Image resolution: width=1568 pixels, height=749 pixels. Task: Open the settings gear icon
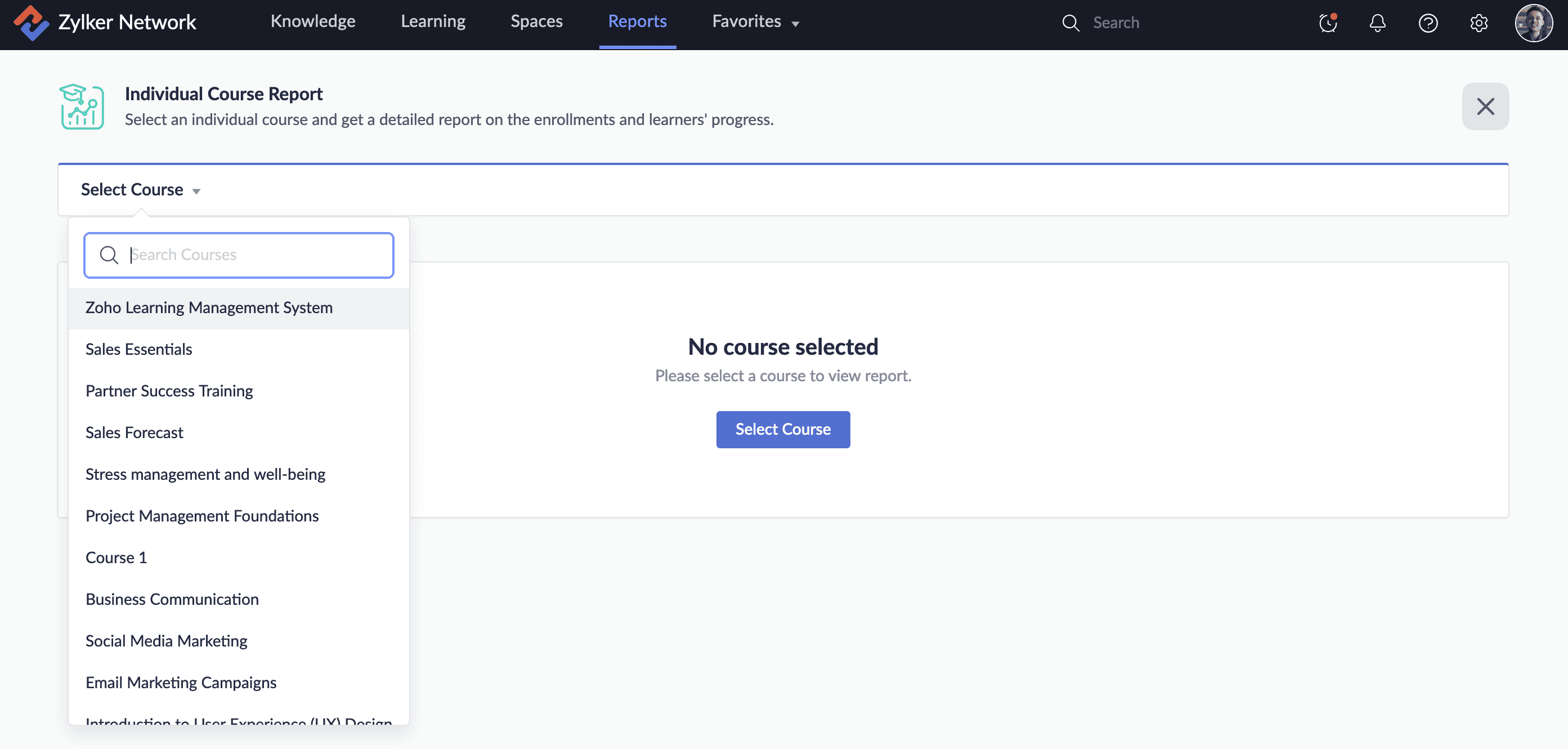(1479, 23)
